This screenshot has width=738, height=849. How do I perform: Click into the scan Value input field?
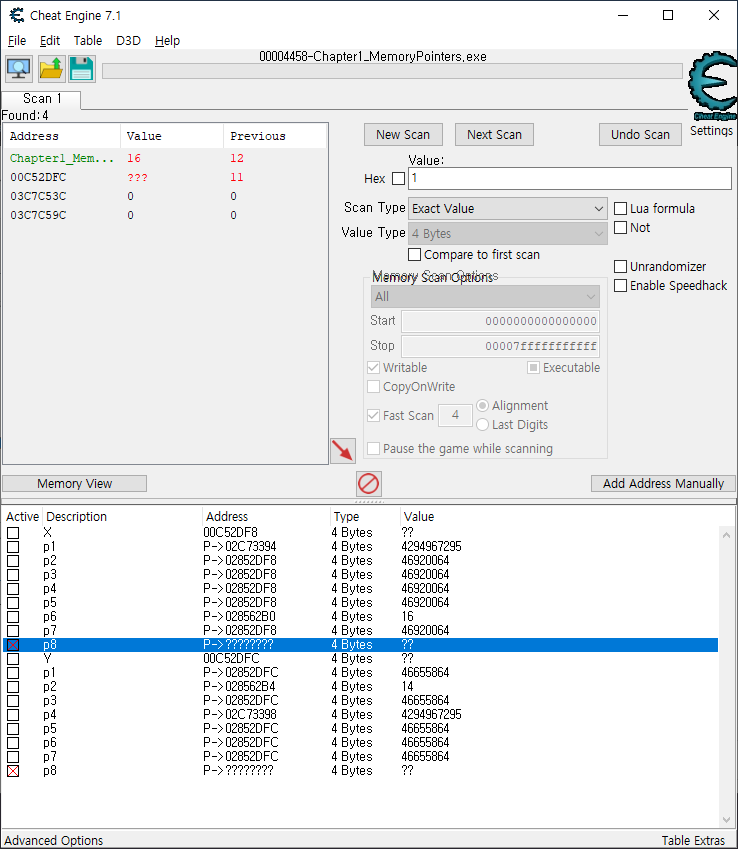[570, 179]
